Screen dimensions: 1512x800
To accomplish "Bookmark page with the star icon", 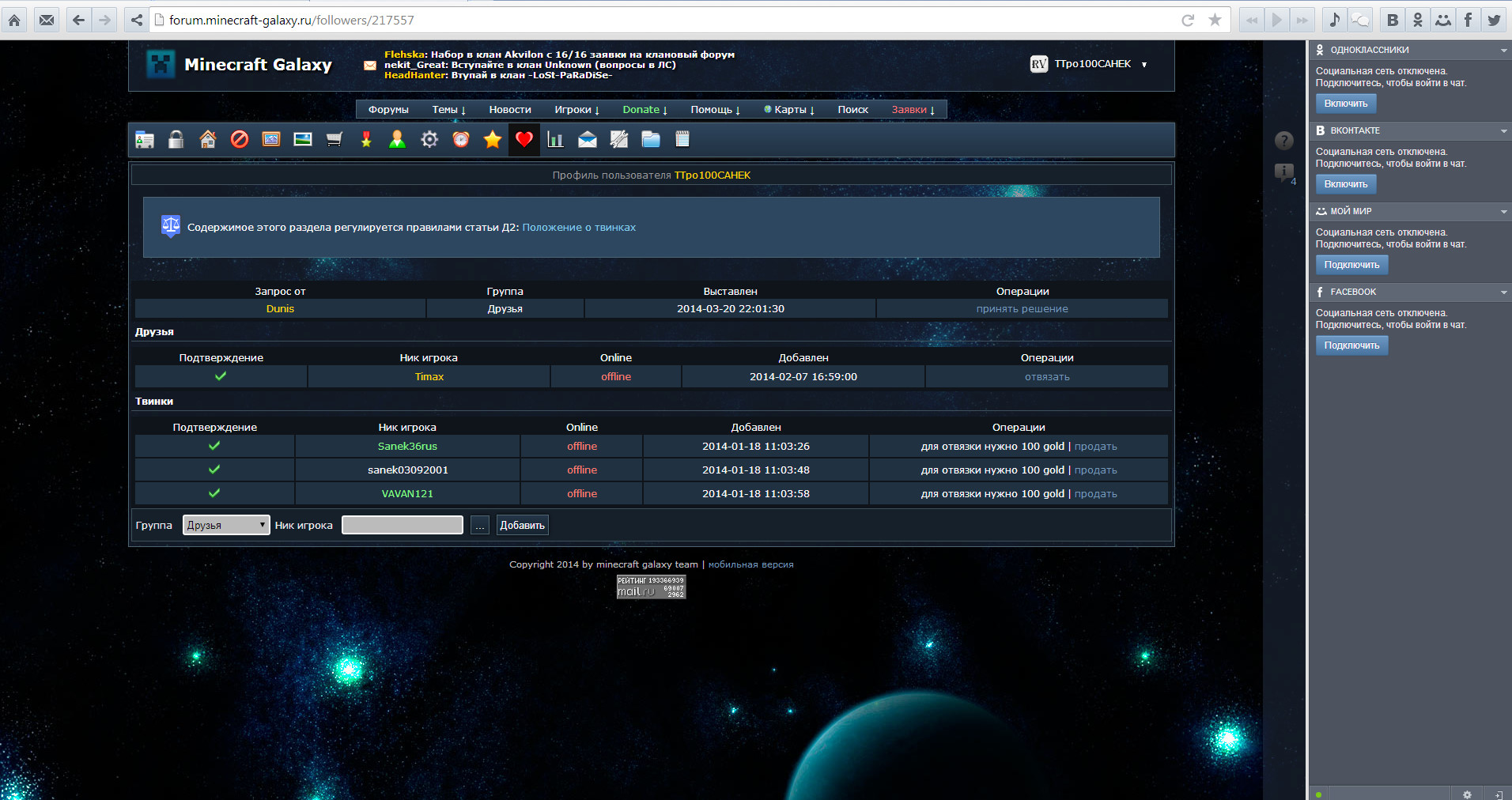I will tap(1215, 20).
